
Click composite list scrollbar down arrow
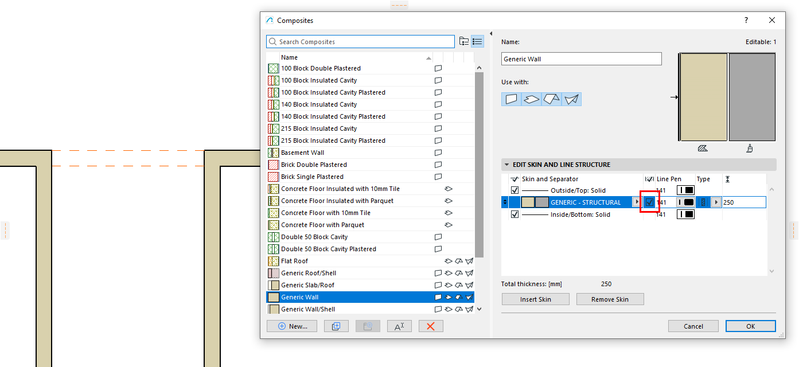click(x=479, y=309)
